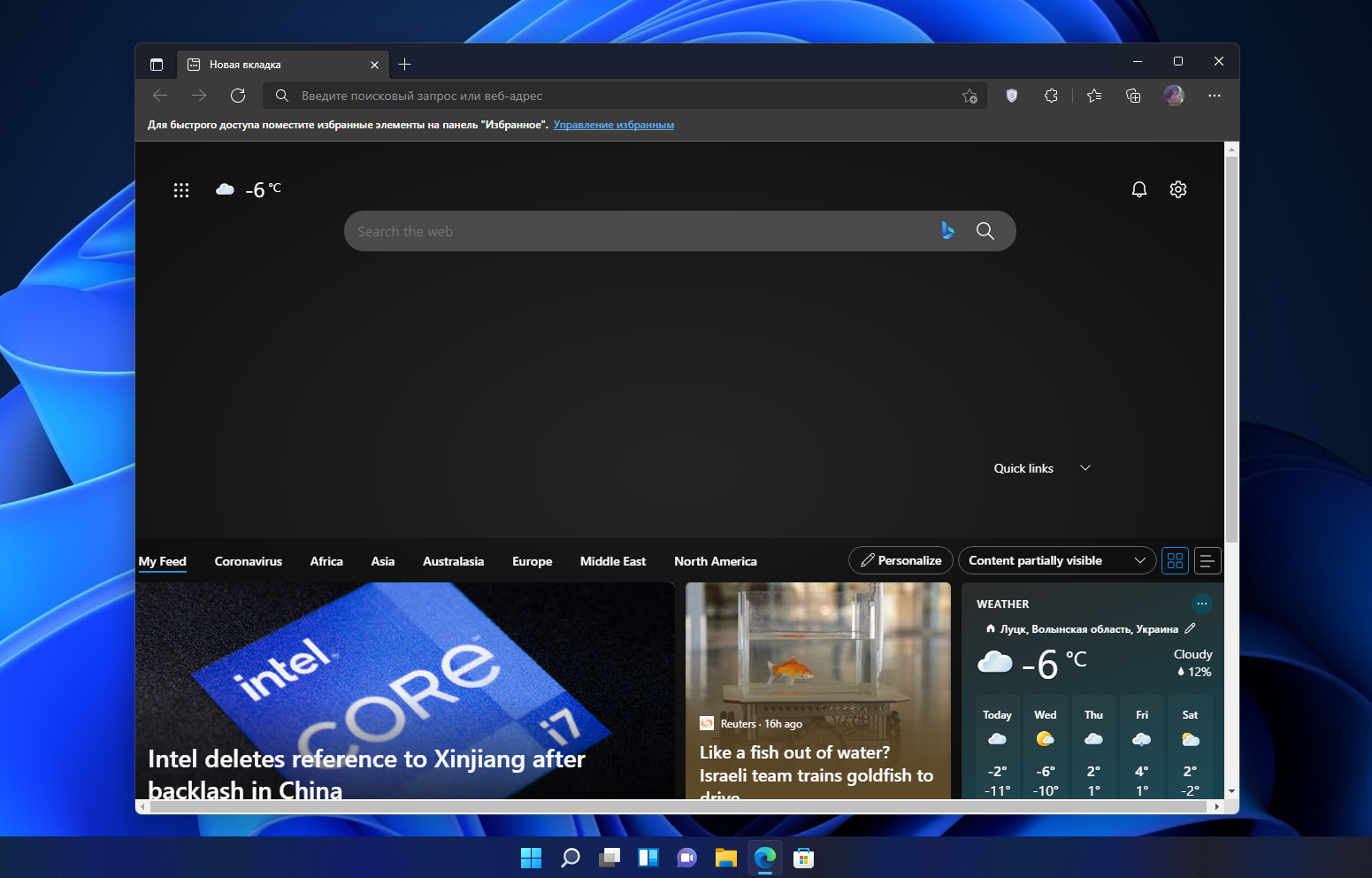This screenshot has height=878, width=1372.
Task: Open the -6 °C weather widget
Action: coord(249,189)
